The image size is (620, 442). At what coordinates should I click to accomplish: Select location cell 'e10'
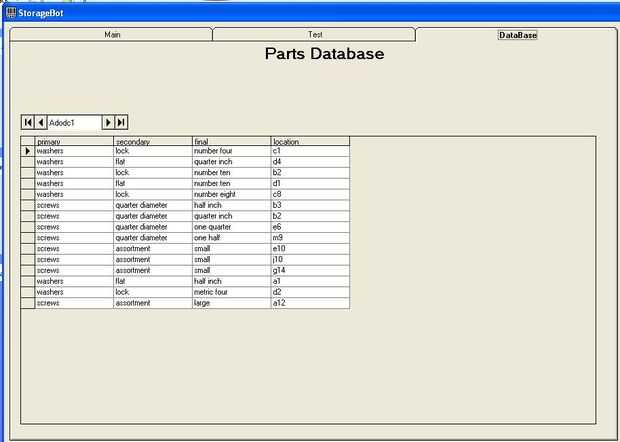(310, 249)
